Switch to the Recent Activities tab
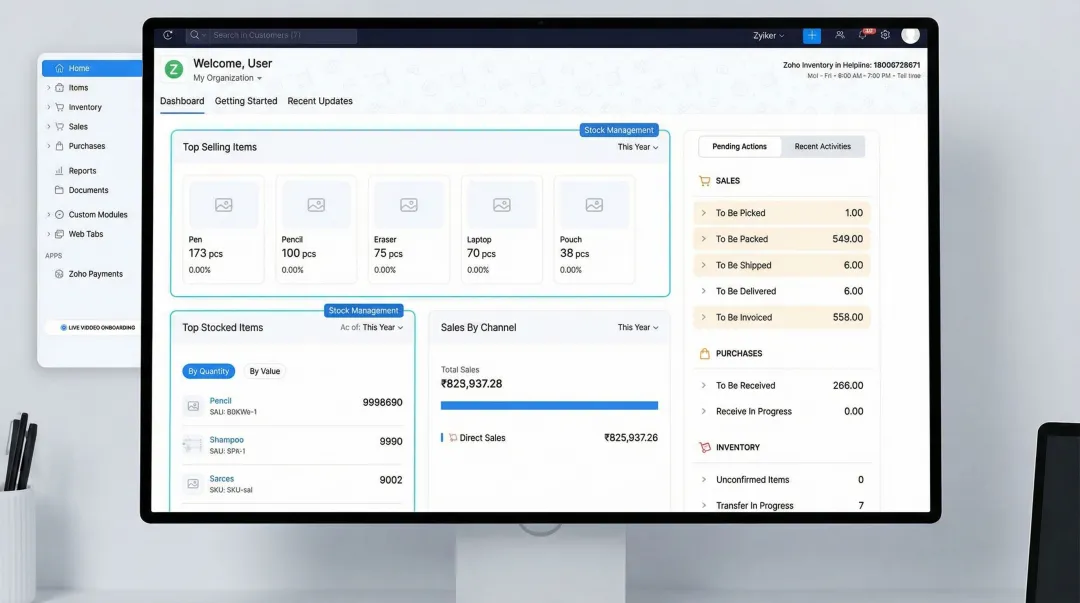Viewport: 1080px width, 603px height. coord(823,146)
